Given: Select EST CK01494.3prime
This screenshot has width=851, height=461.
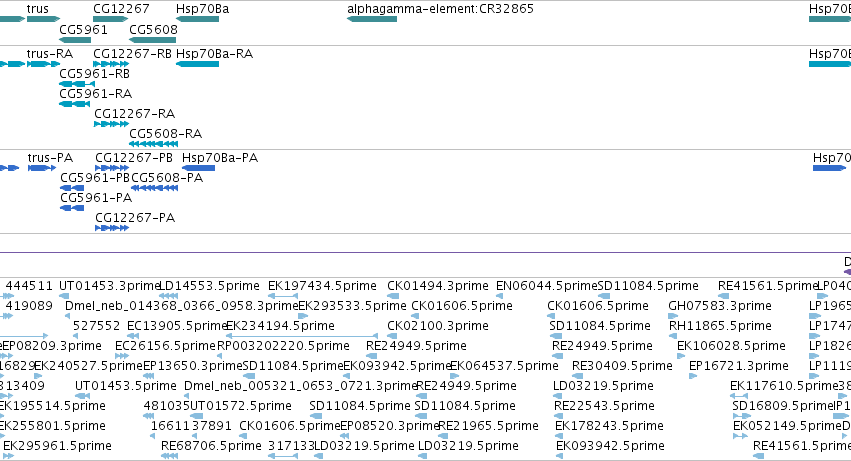Looking at the screenshot, I should point(438,286).
